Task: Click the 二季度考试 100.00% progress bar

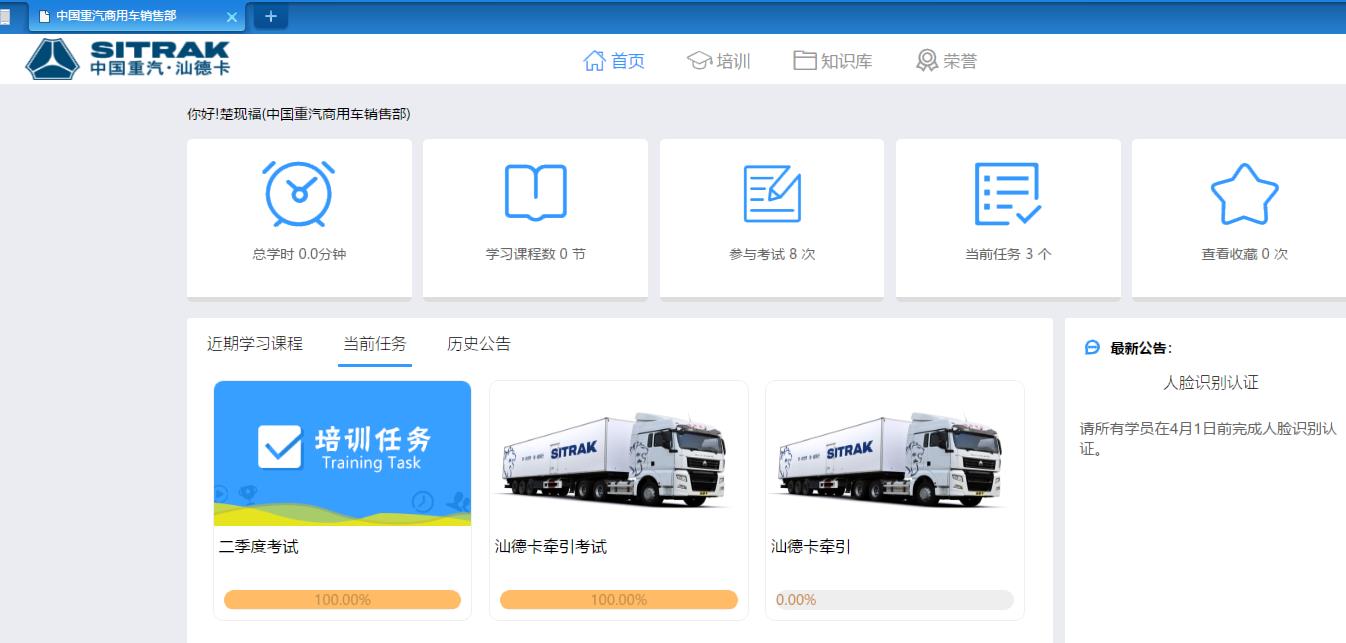Action: (x=342, y=600)
